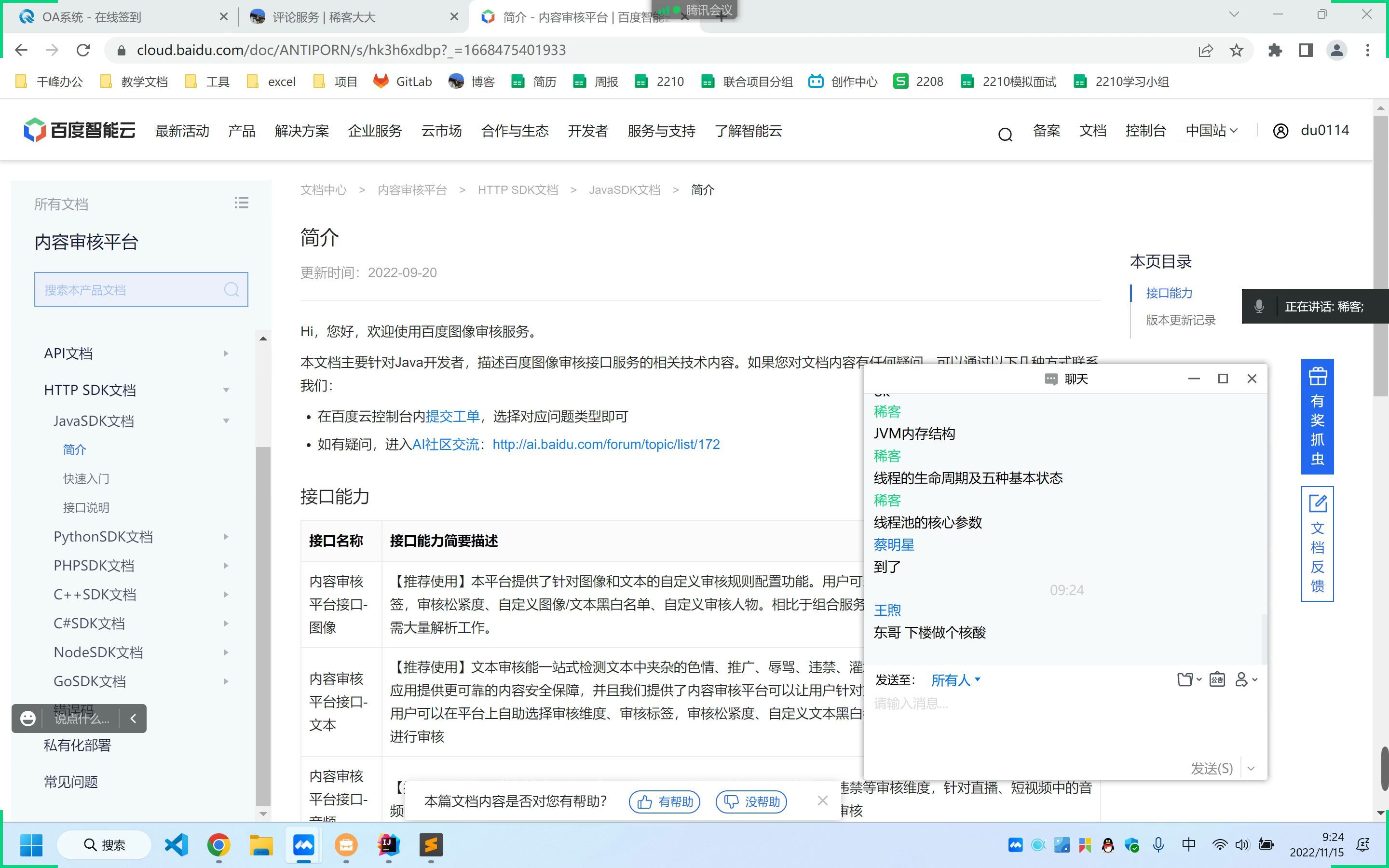Viewport: 1389px width, 868px height.
Task: Click the Baidu AI Cloud search magnifier
Action: click(1005, 135)
